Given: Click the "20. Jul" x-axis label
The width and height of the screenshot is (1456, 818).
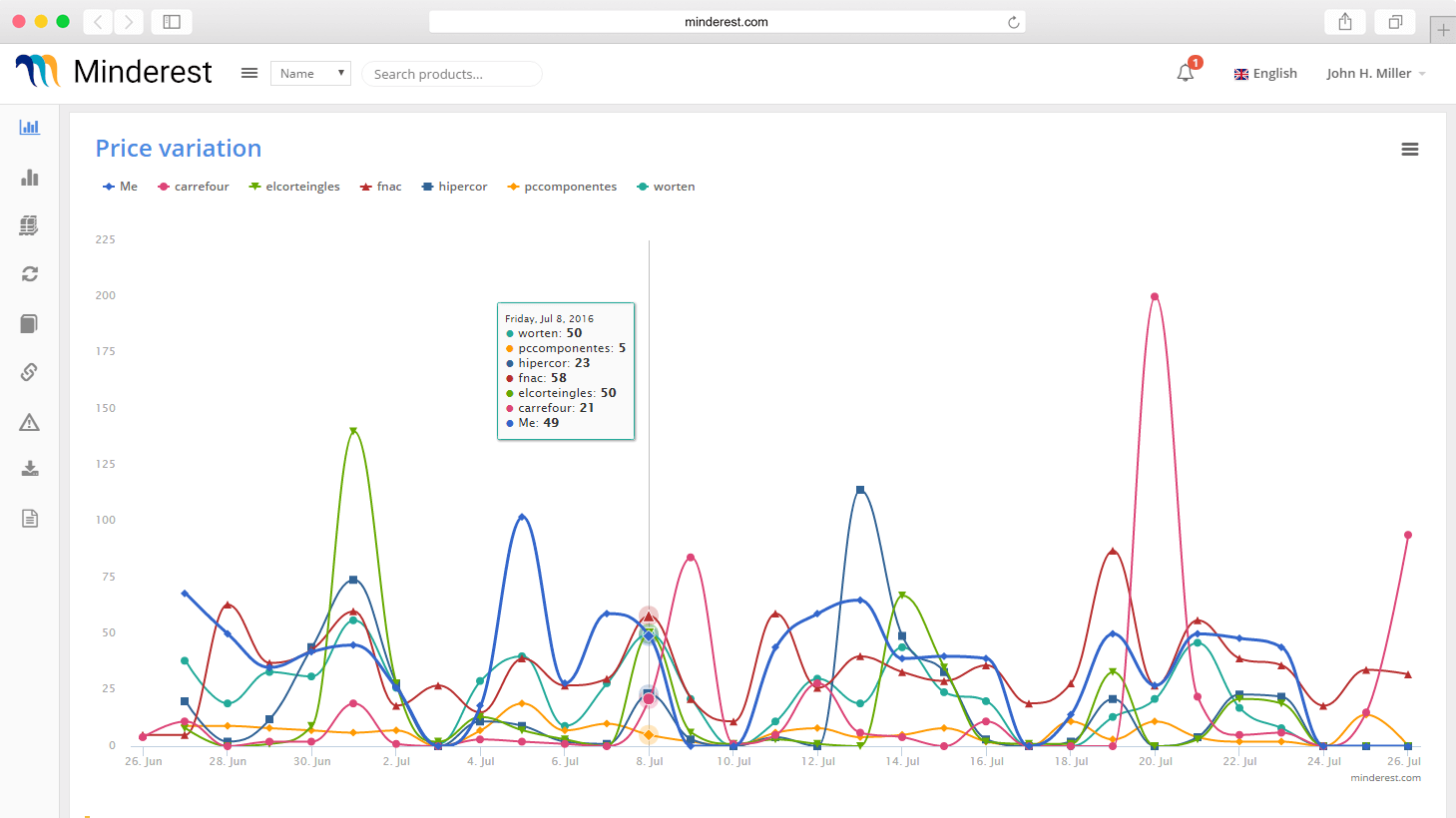Looking at the screenshot, I should point(1155,761).
